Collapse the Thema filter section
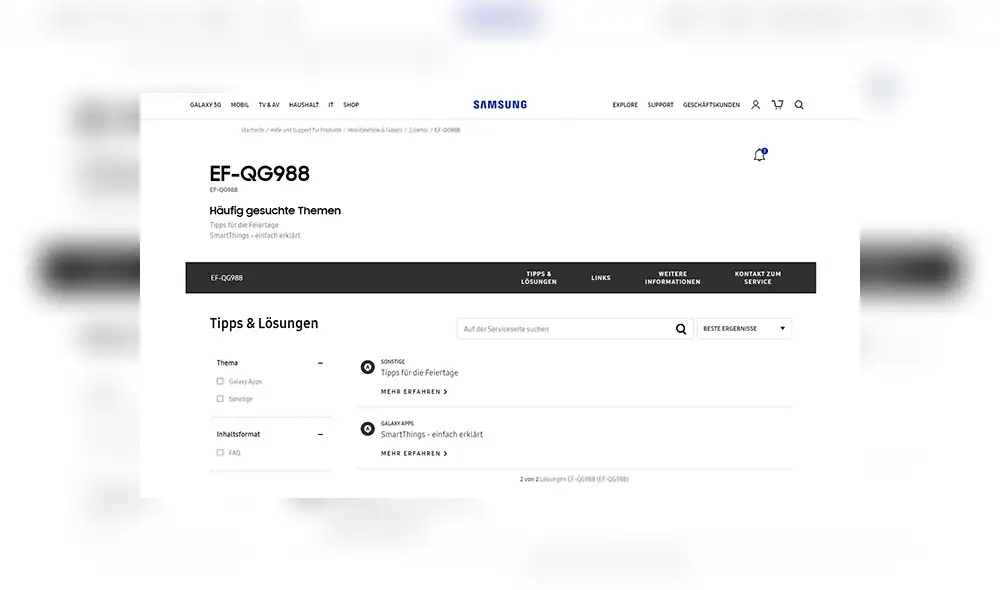The height and width of the screenshot is (590, 1000). pyautogui.click(x=320, y=362)
